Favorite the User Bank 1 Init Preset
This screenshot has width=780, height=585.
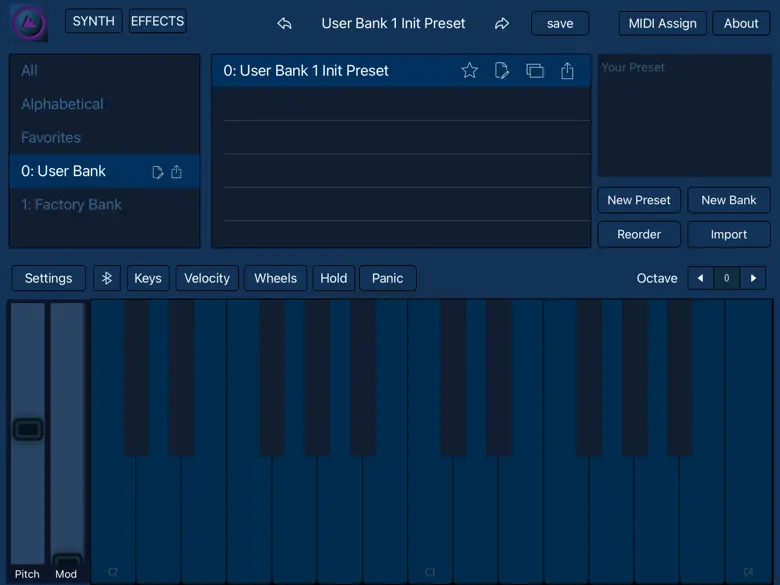coord(469,71)
